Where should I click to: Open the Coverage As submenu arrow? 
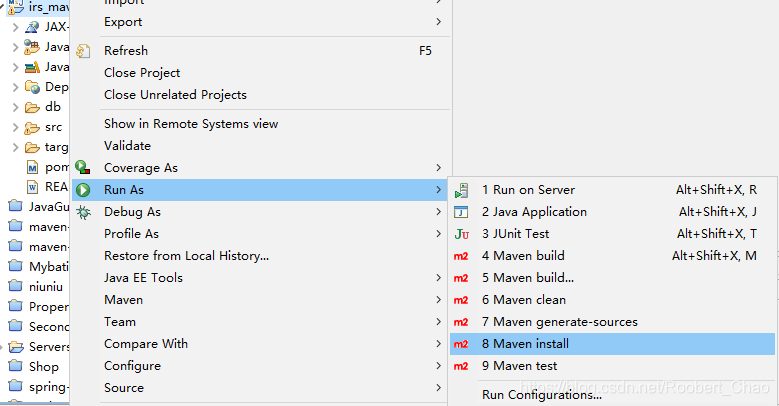pyautogui.click(x=438, y=167)
